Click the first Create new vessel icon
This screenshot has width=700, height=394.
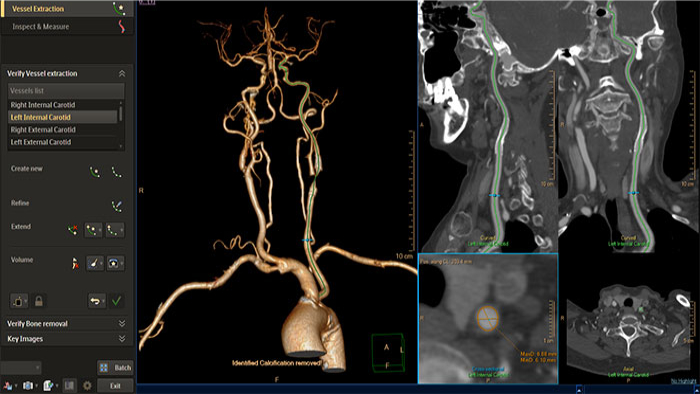pos(95,172)
